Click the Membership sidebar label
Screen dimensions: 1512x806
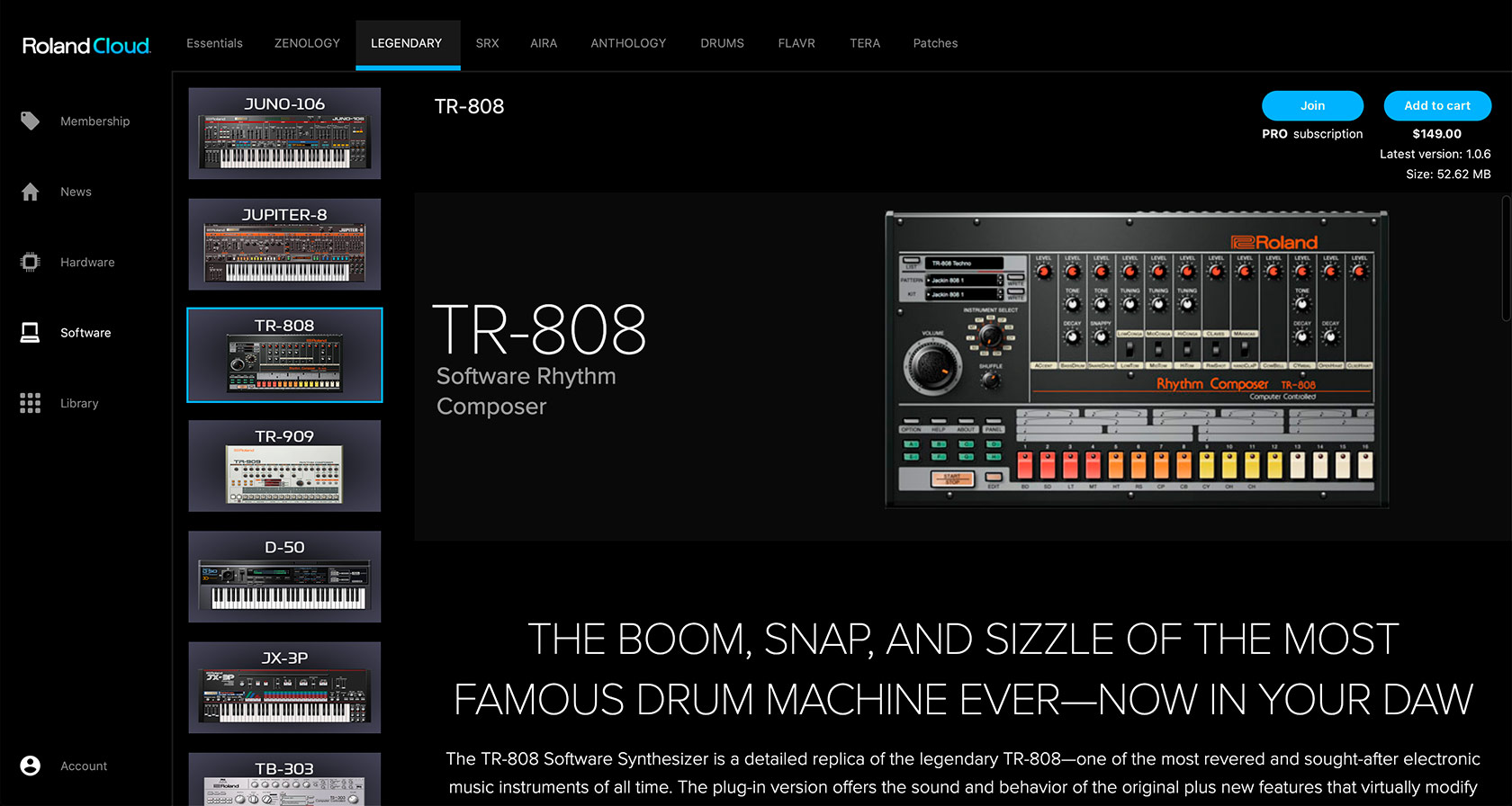94,121
